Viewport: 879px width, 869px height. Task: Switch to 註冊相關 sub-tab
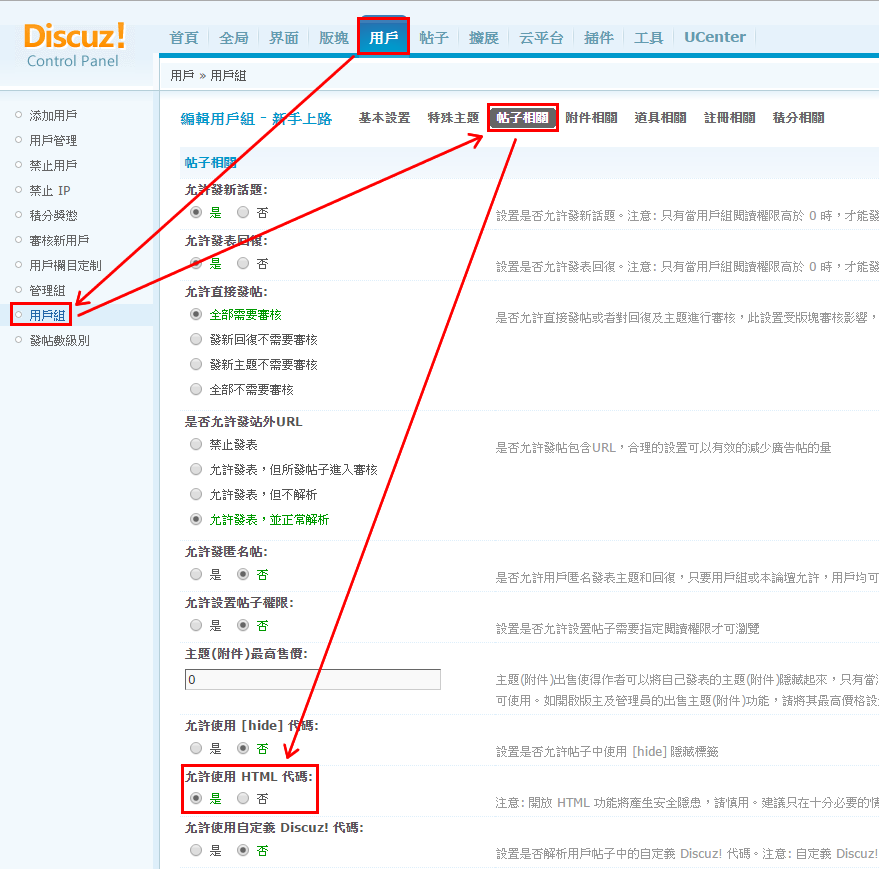[729, 118]
